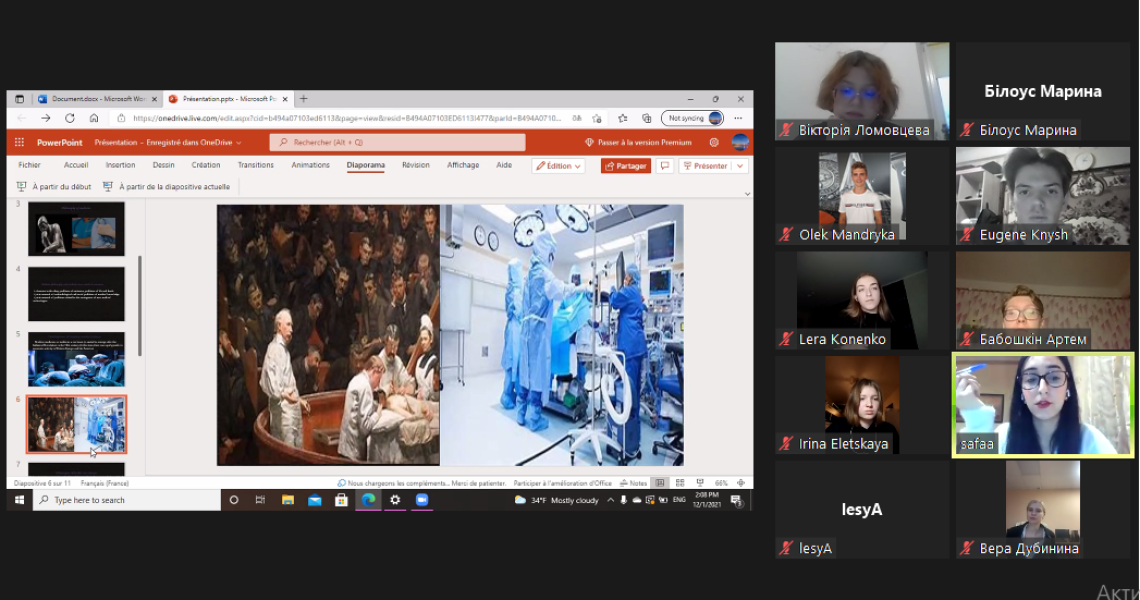1140x600 pixels.
Task: Open Microsoft Store from the taskbar
Action: click(x=341, y=500)
